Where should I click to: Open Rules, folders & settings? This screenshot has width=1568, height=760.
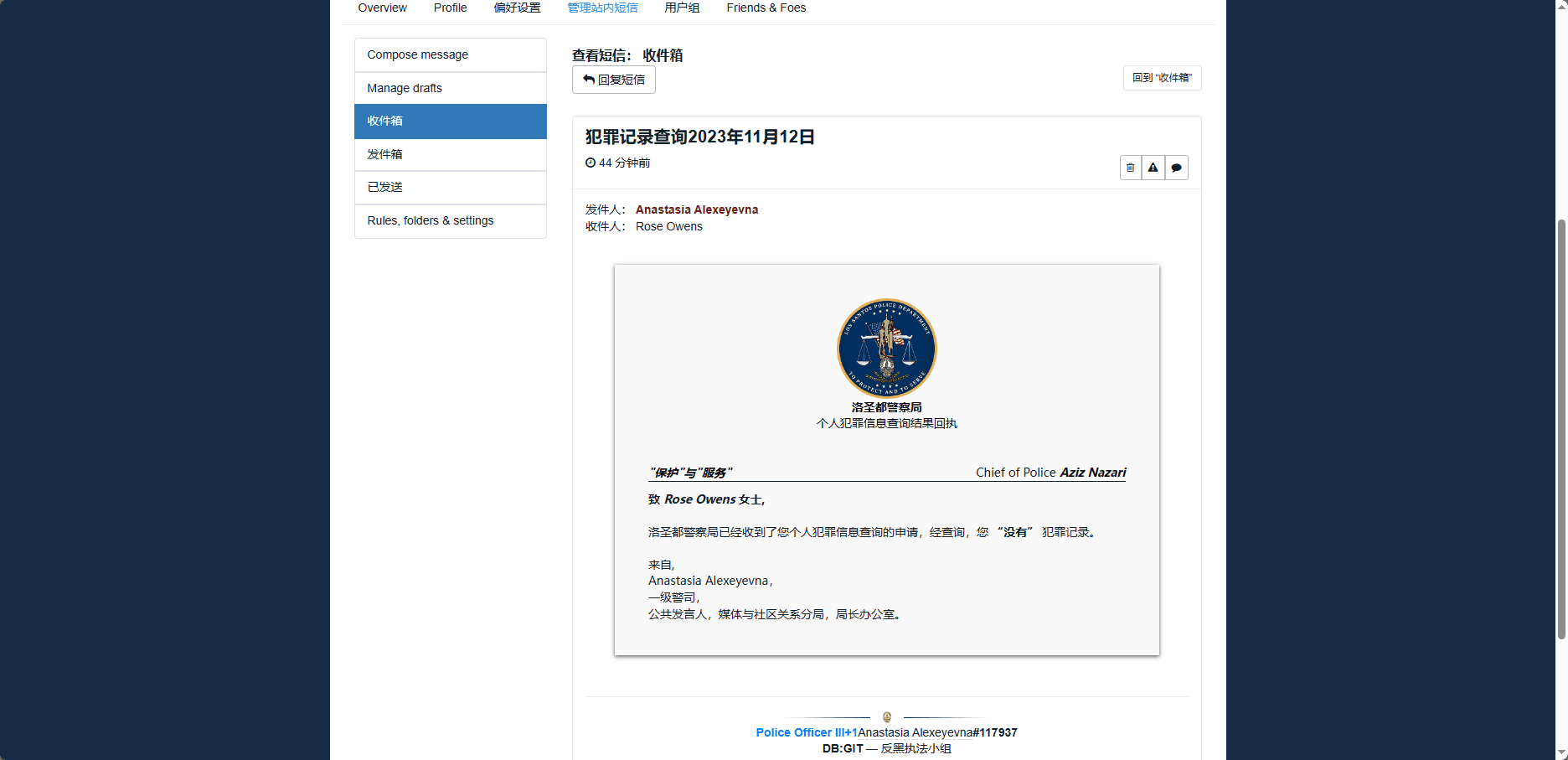451,220
